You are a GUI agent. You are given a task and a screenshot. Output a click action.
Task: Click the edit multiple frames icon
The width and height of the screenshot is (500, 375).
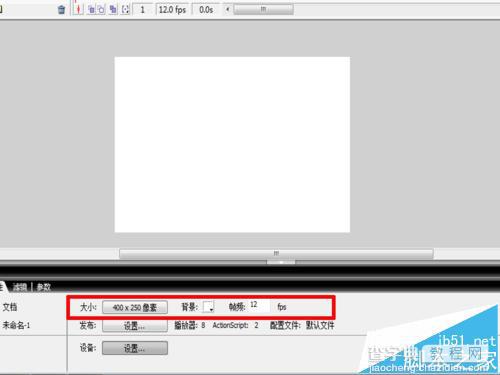113,9
